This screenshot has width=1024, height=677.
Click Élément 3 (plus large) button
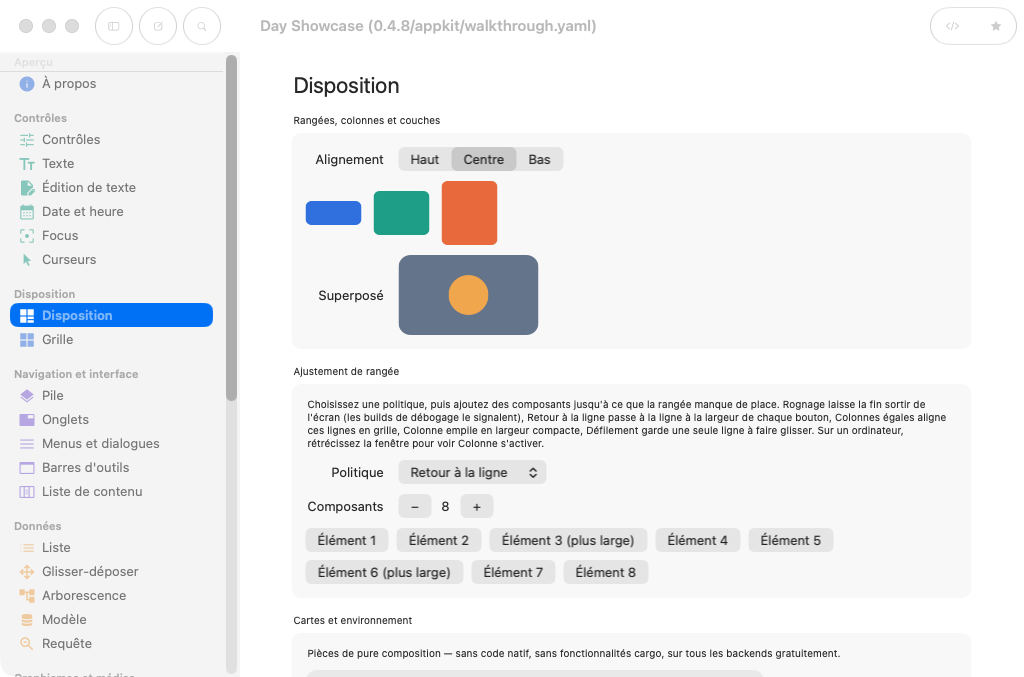pyautogui.click(x=568, y=541)
